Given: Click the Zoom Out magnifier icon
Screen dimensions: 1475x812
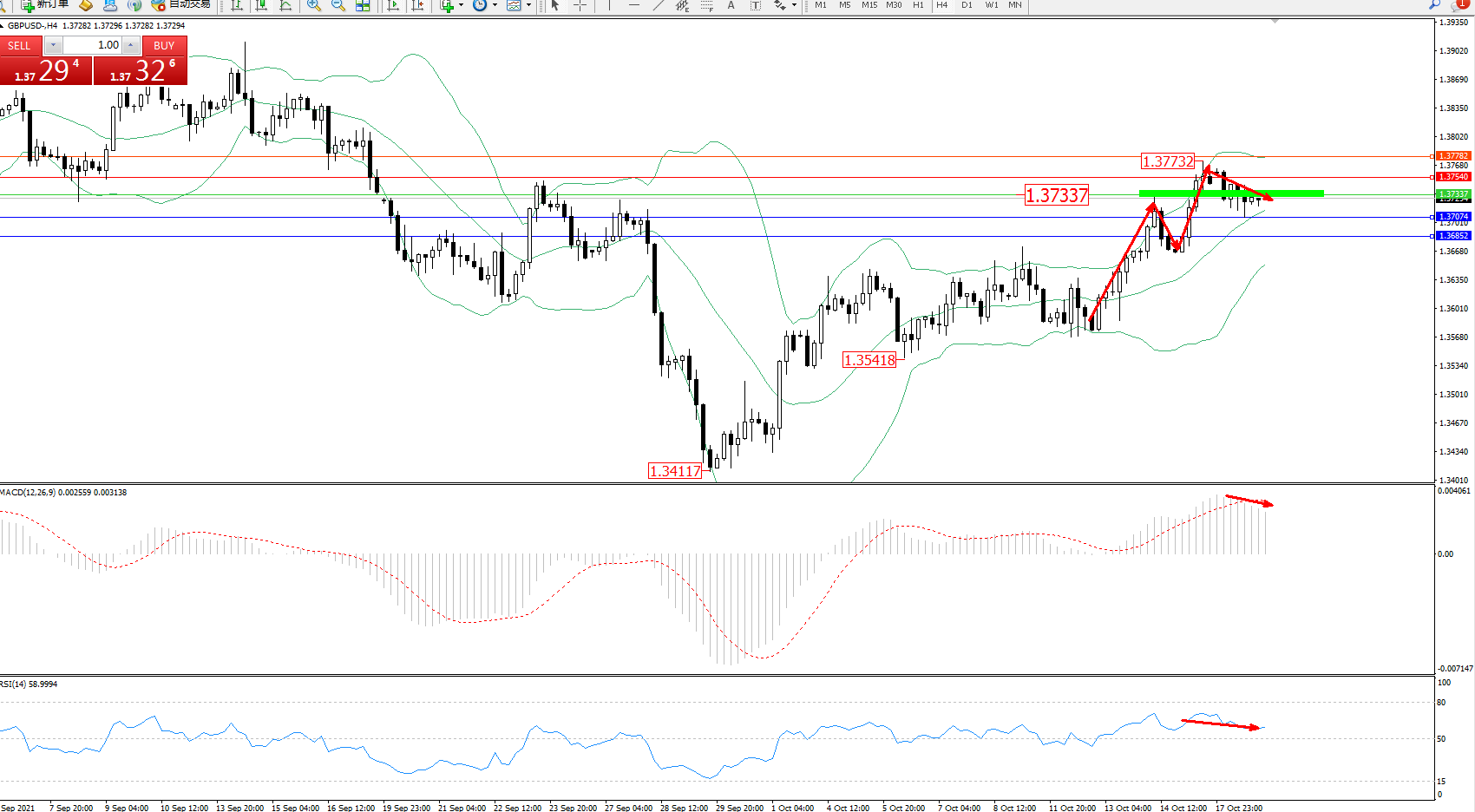Looking at the screenshot, I should tap(338, 5).
